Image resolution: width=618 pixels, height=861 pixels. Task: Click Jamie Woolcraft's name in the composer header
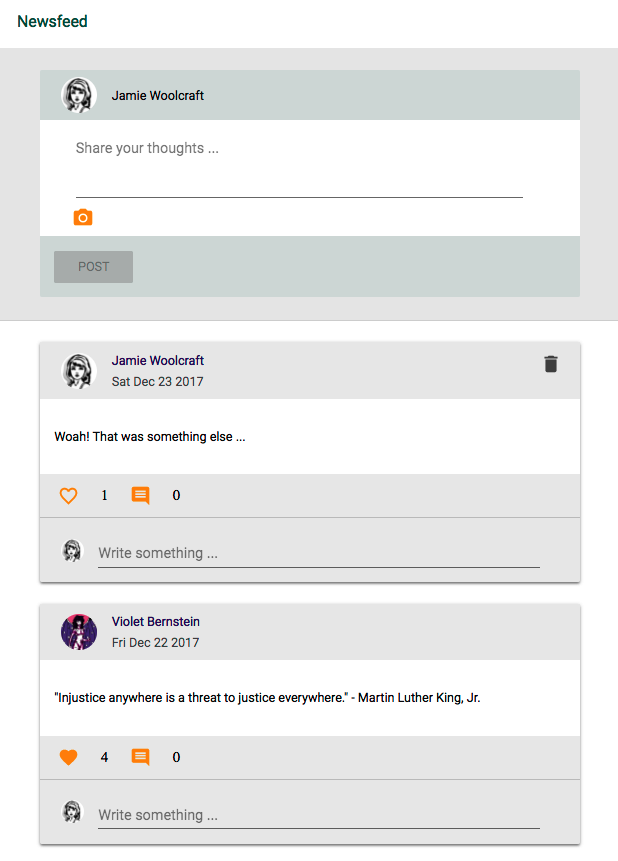[158, 96]
